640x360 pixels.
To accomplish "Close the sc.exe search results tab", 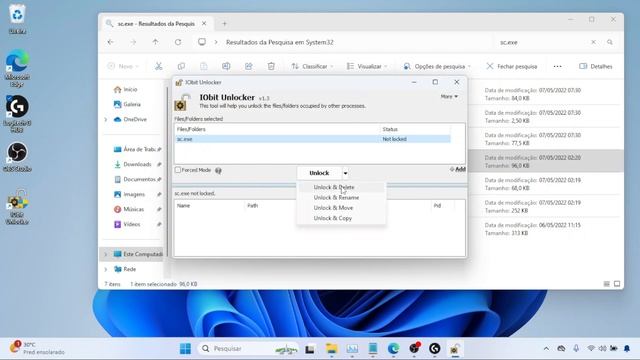I will (x=204, y=24).
